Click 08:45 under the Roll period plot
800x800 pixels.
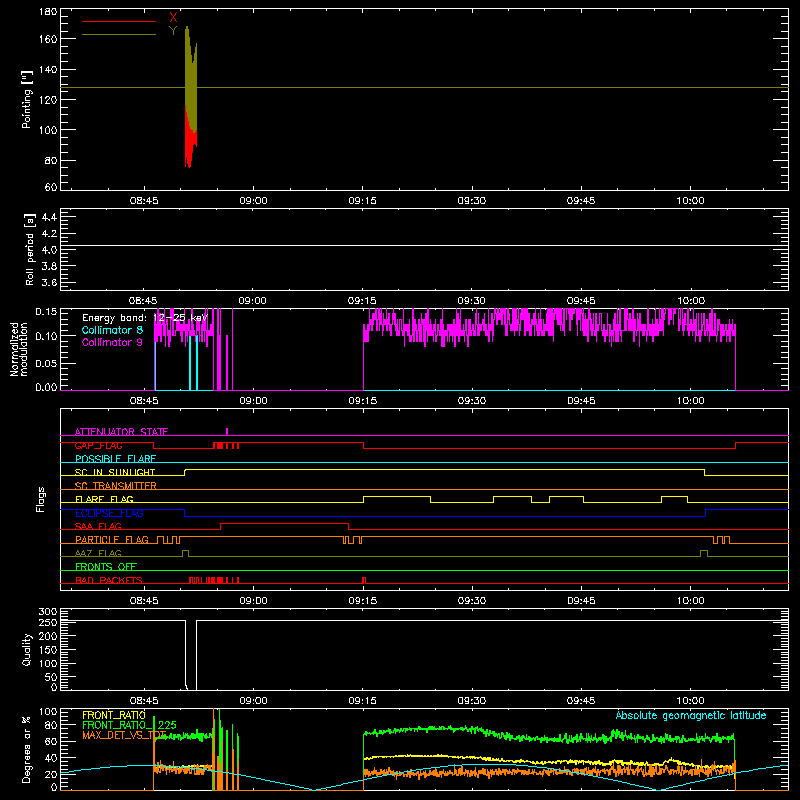click(x=143, y=301)
